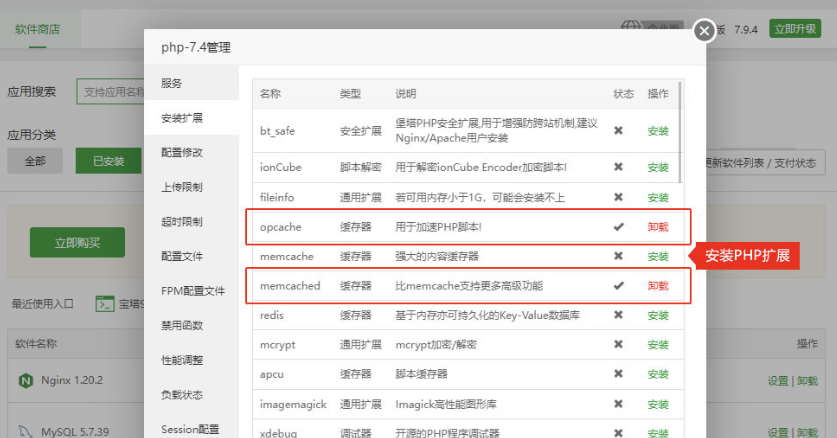Click the redis description text
The image size is (837, 438).
point(487,315)
